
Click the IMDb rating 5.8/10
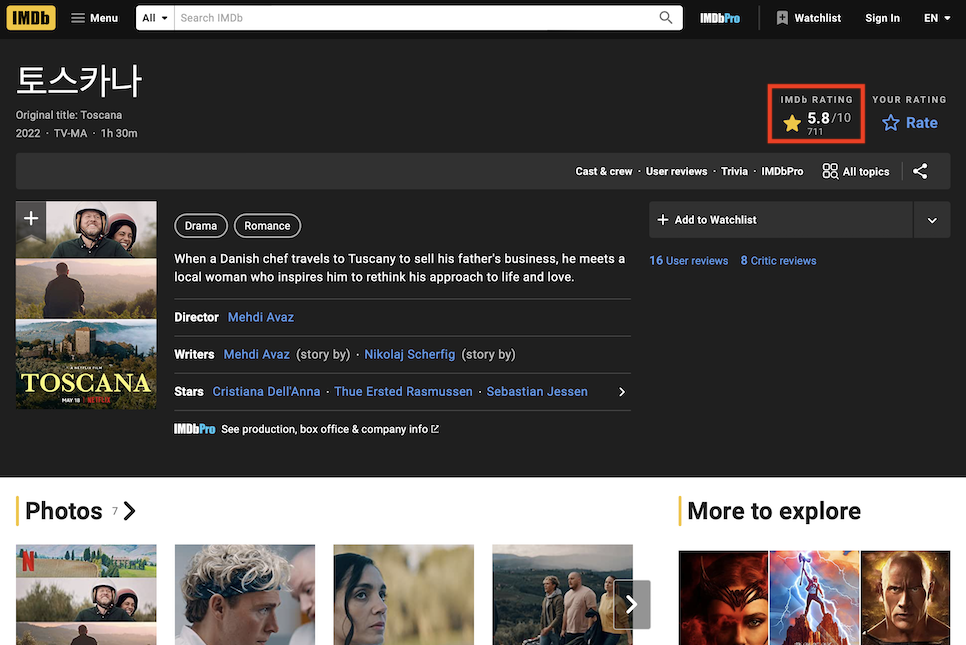coord(816,122)
